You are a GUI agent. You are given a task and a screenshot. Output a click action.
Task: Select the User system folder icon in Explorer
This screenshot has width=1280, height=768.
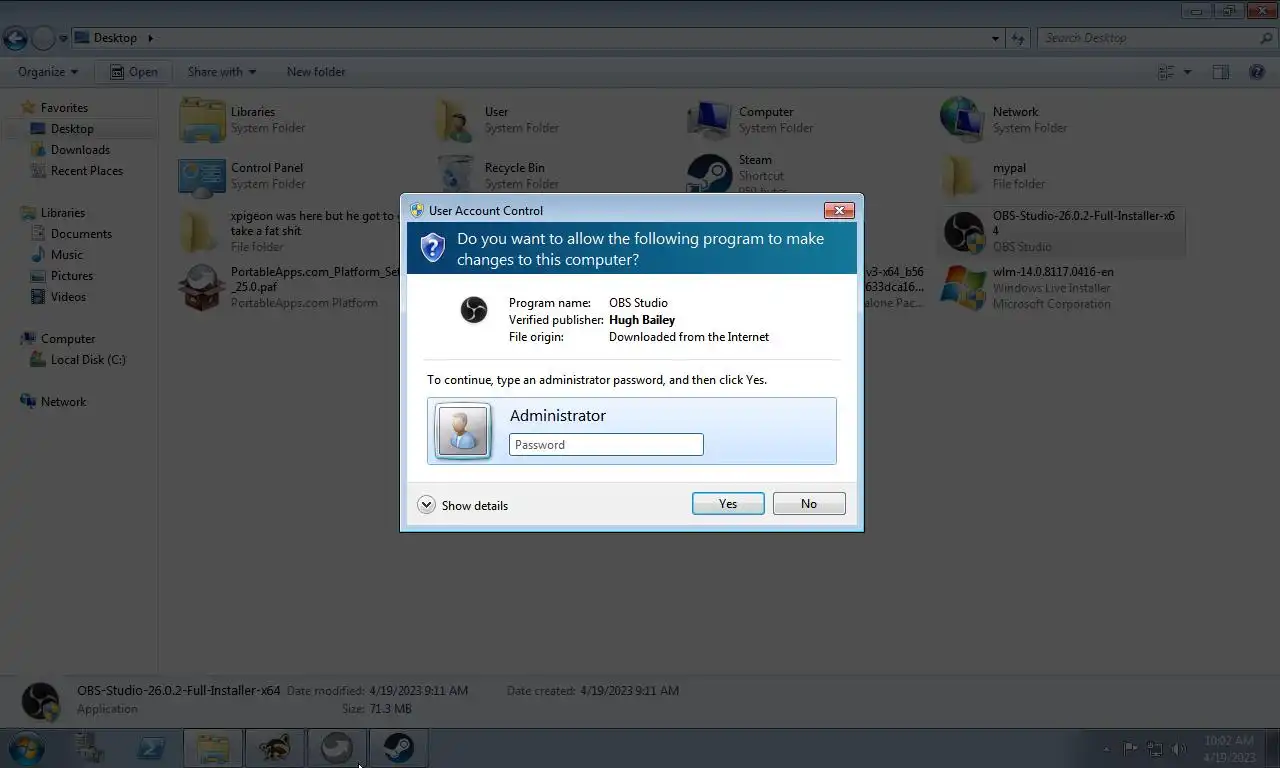coord(456,120)
